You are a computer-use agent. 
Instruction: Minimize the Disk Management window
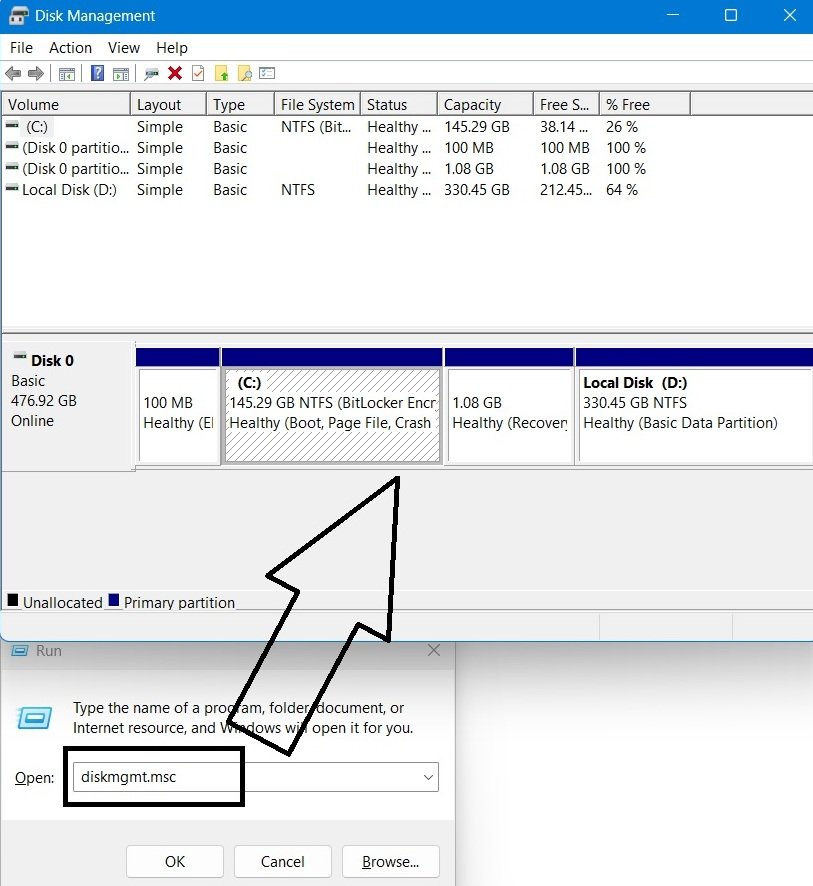[672, 15]
